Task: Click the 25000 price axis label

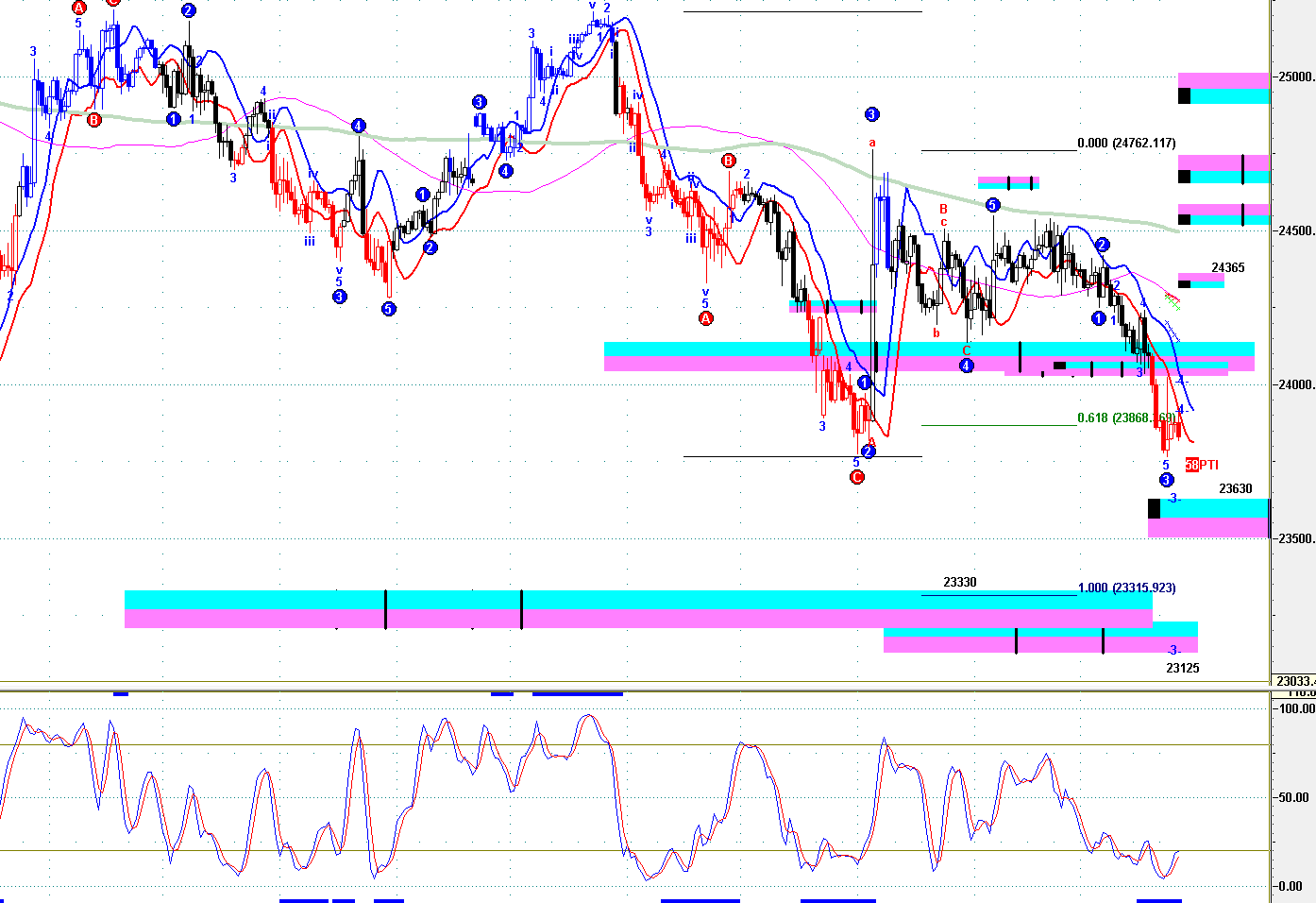Action: coord(1295,77)
